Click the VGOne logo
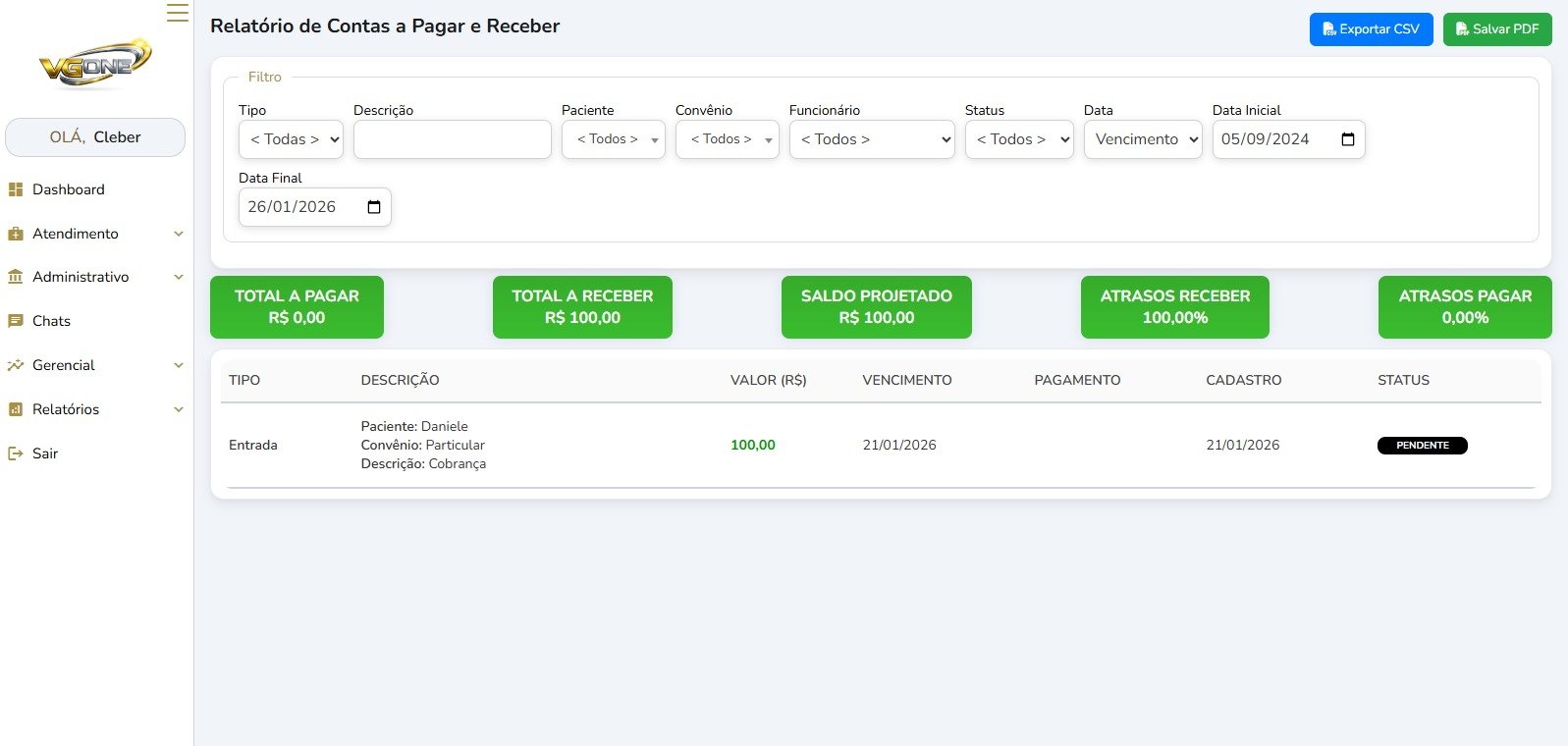This screenshot has height=746, width=1568. (95, 64)
